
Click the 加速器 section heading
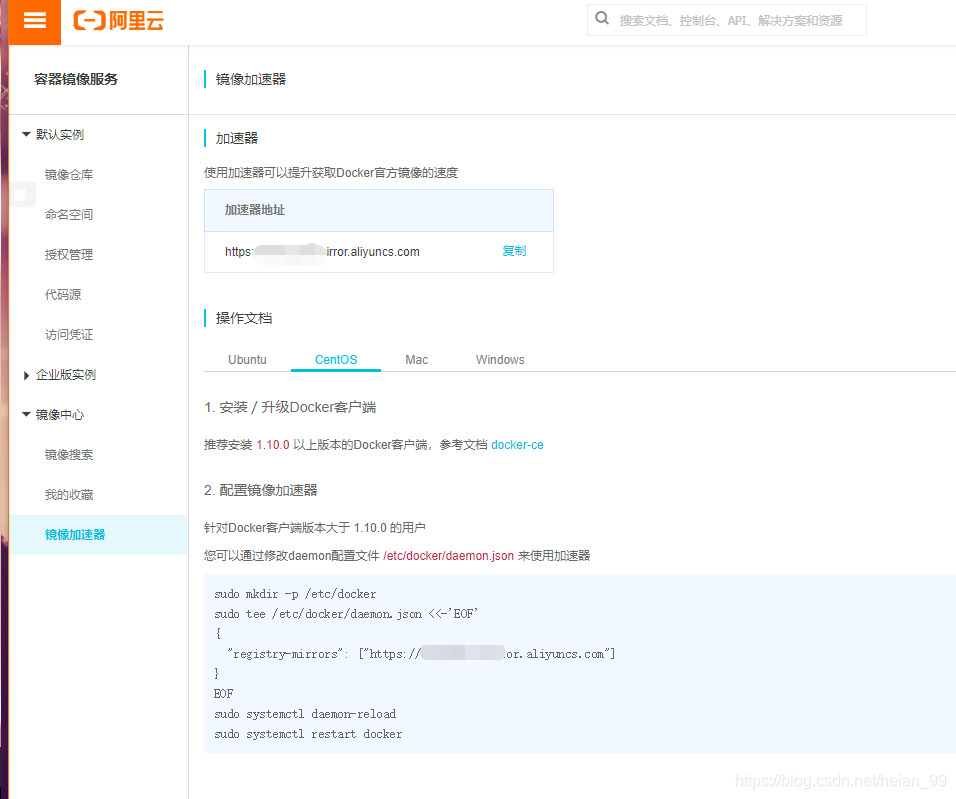click(237, 138)
